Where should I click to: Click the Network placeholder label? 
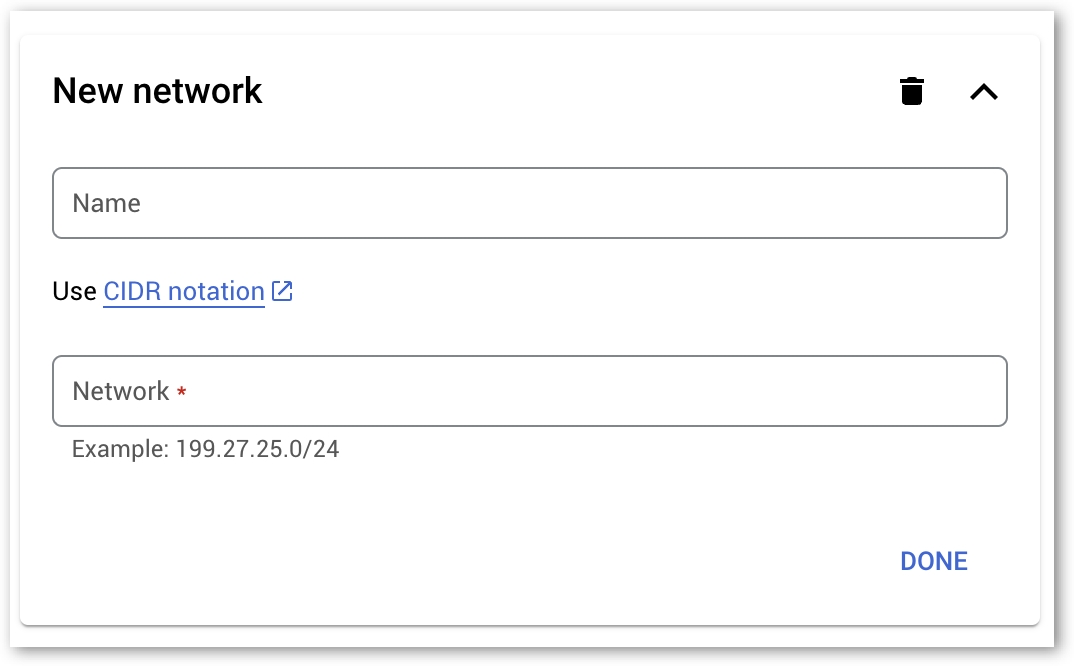tap(121, 391)
